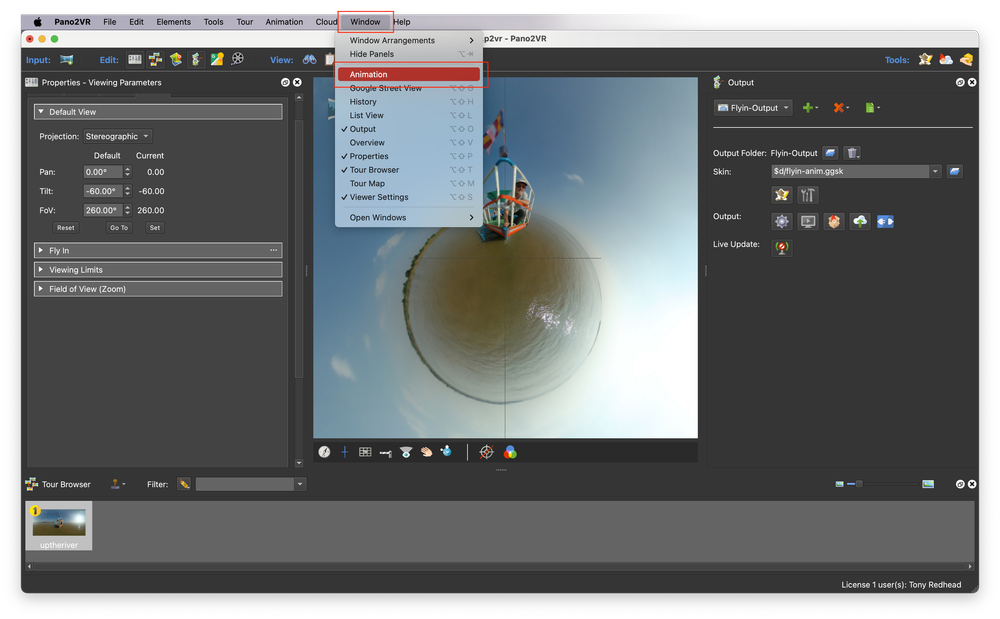The height and width of the screenshot is (619, 1000).
Task: Click the gnome package output icon
Action: pos(834,221)
